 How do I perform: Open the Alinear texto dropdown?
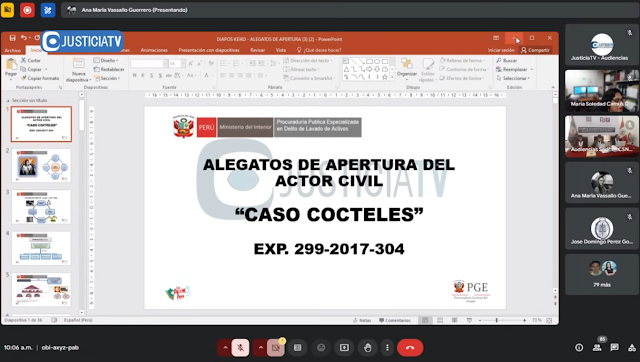pos(301,69)
